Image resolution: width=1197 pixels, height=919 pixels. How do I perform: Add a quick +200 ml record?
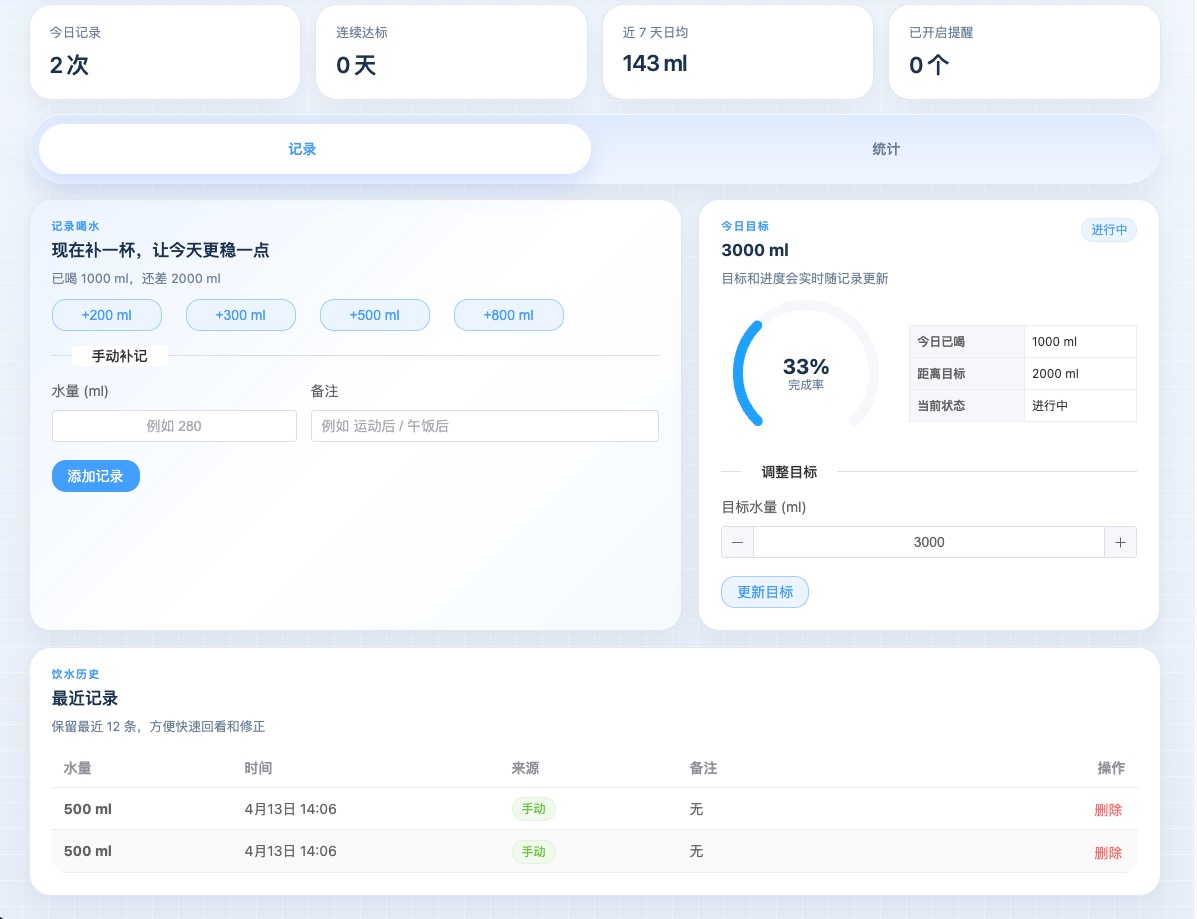(107, 315)
